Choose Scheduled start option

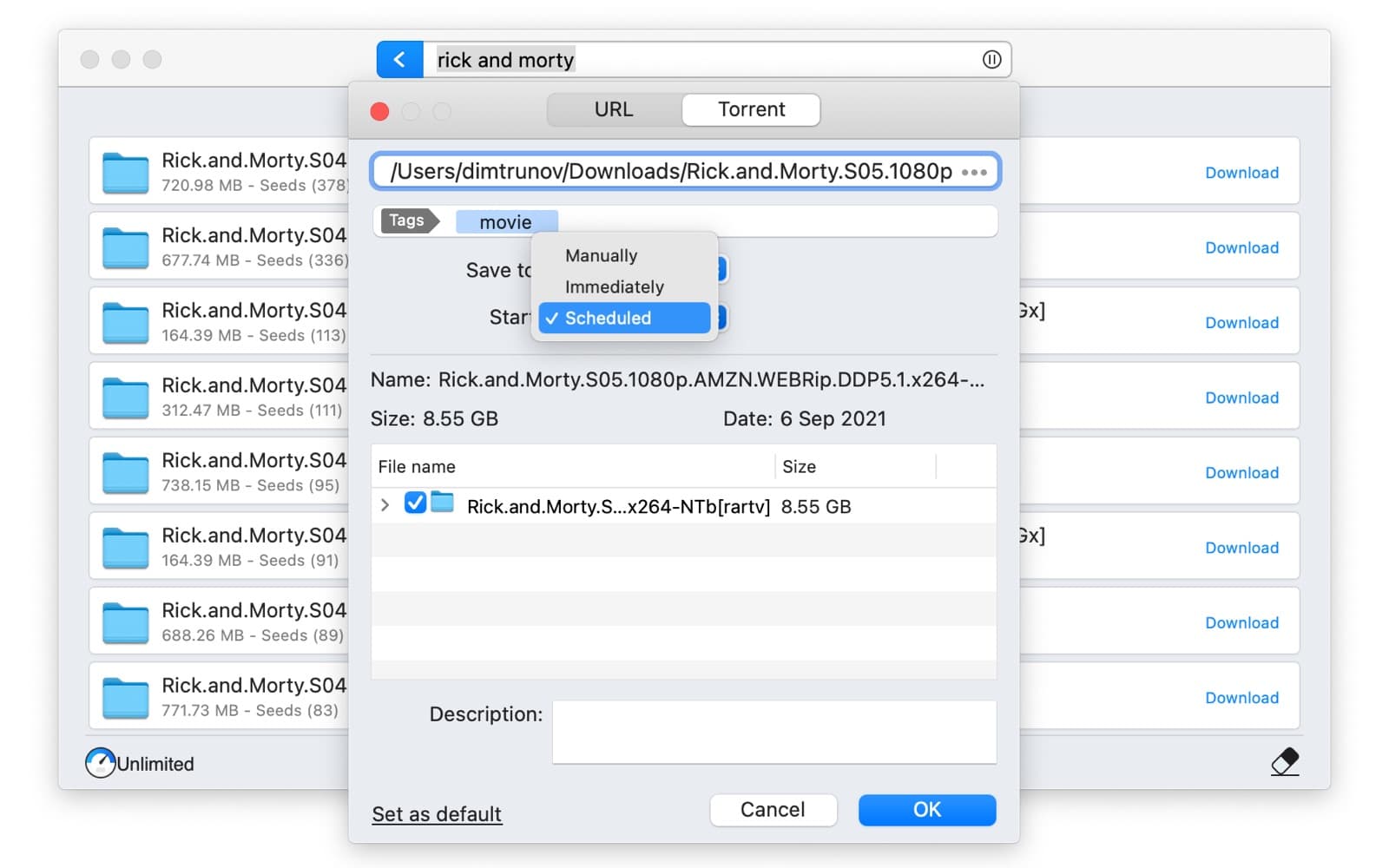624,318
